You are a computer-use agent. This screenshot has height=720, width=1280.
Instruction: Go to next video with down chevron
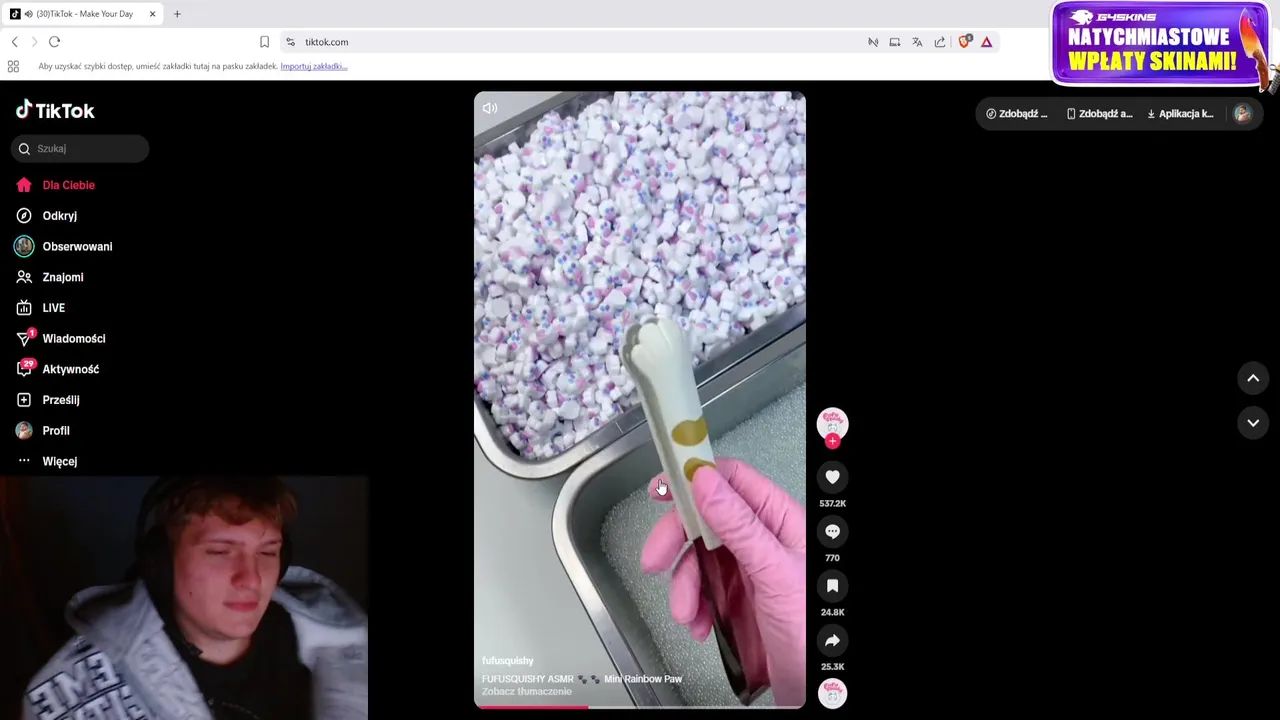(x=1253, y=423)
